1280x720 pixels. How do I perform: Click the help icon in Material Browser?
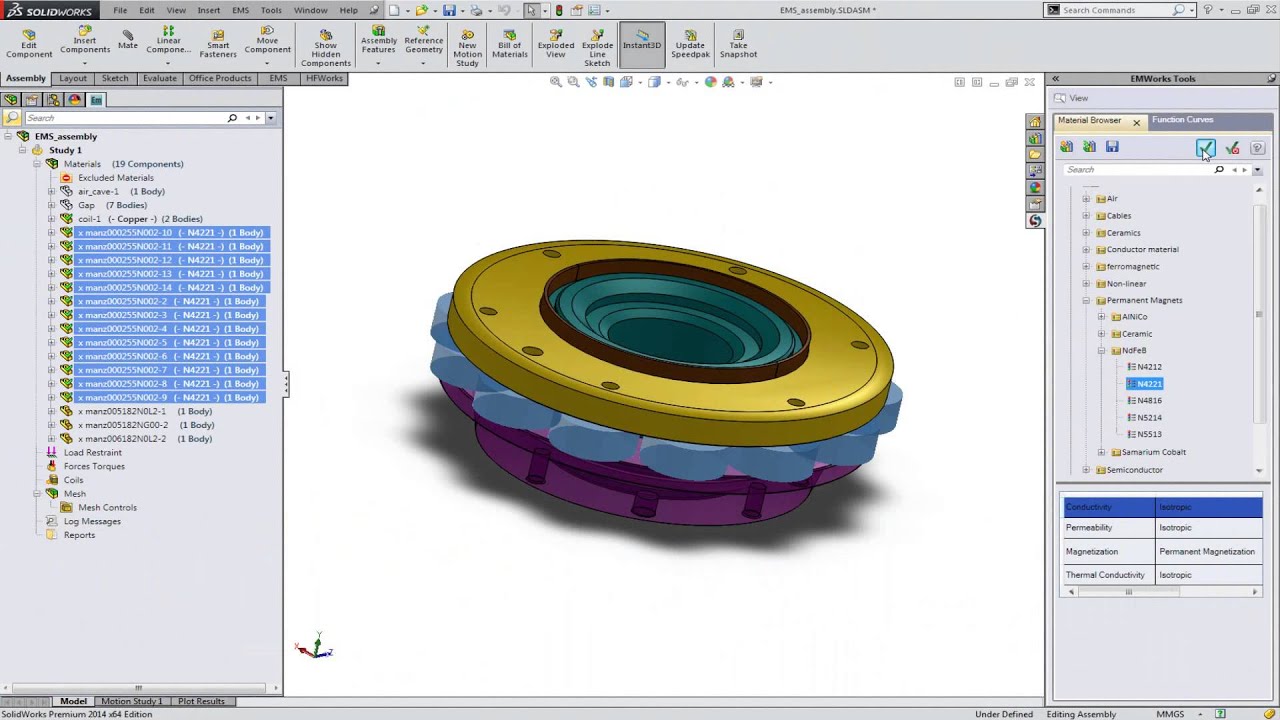pos(1257,148)
